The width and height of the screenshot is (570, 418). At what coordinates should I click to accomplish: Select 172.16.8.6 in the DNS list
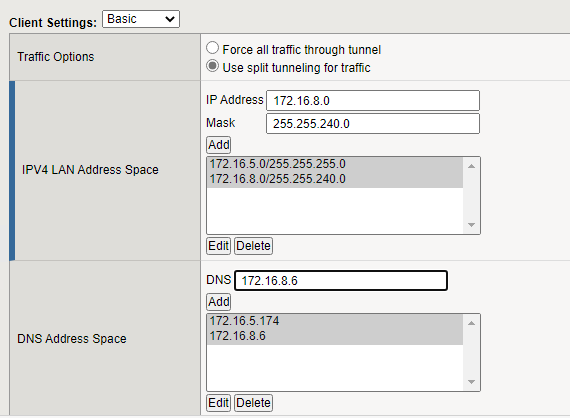334,336
